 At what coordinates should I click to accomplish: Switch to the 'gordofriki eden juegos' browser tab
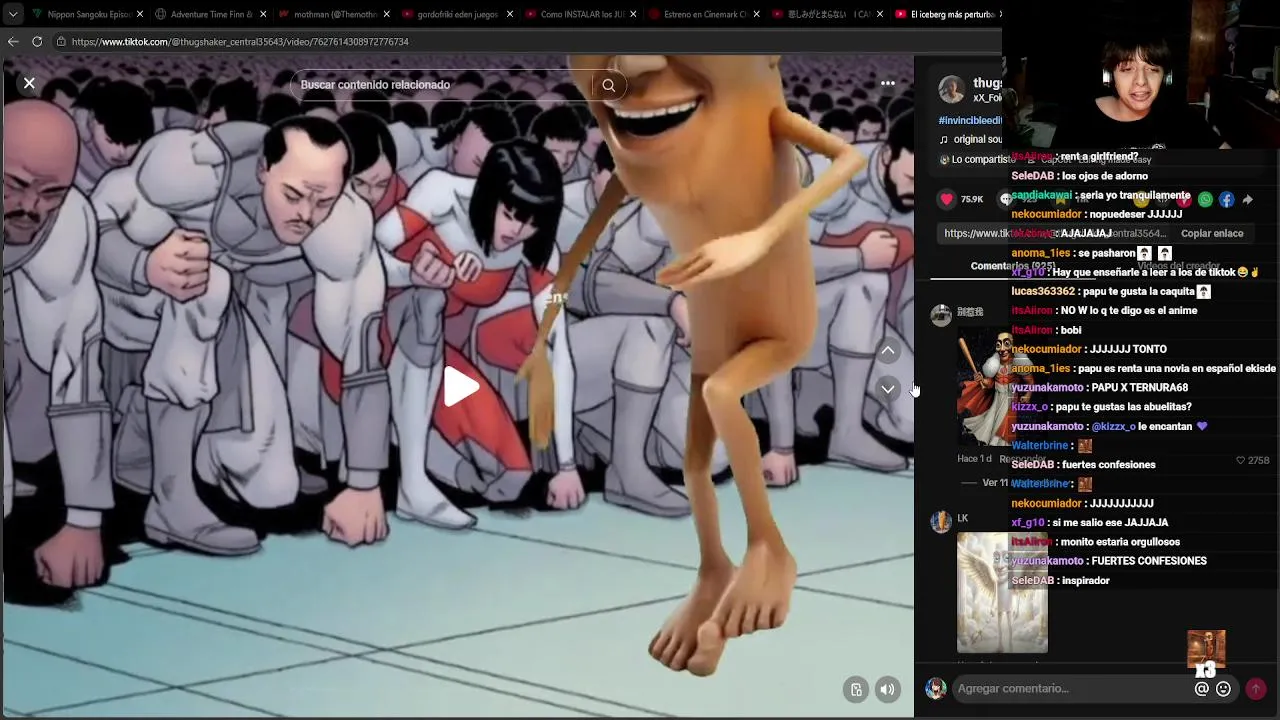(457, 15)
